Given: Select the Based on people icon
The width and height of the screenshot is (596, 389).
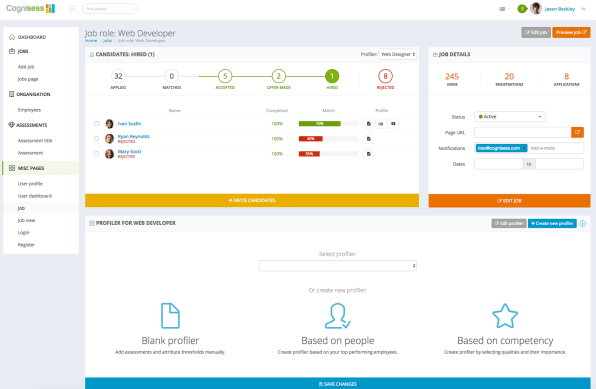Looking at the screenshot, I should [x=338, y=316].
